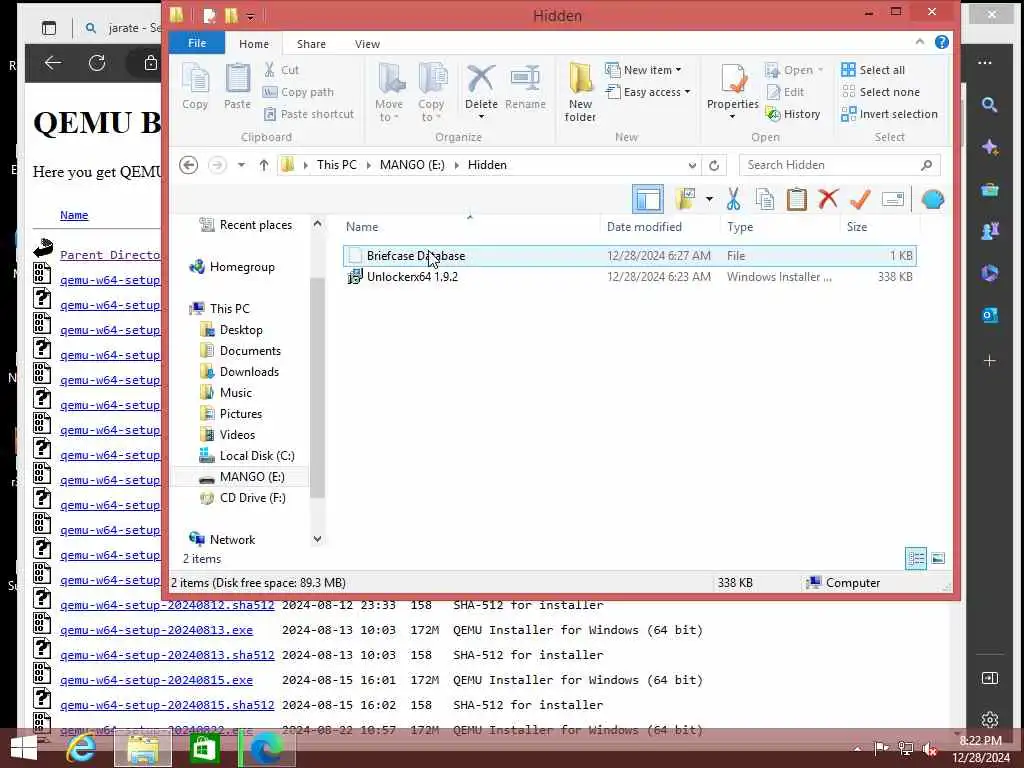
Task: Open the Windows Store taskbar icon
Action: click(x=204, y=748)
